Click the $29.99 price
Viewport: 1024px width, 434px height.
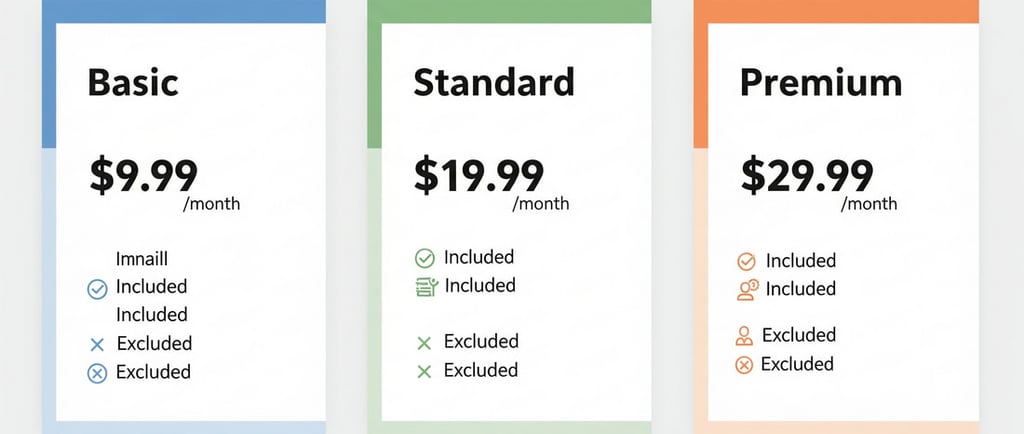[x=807, y=177]
